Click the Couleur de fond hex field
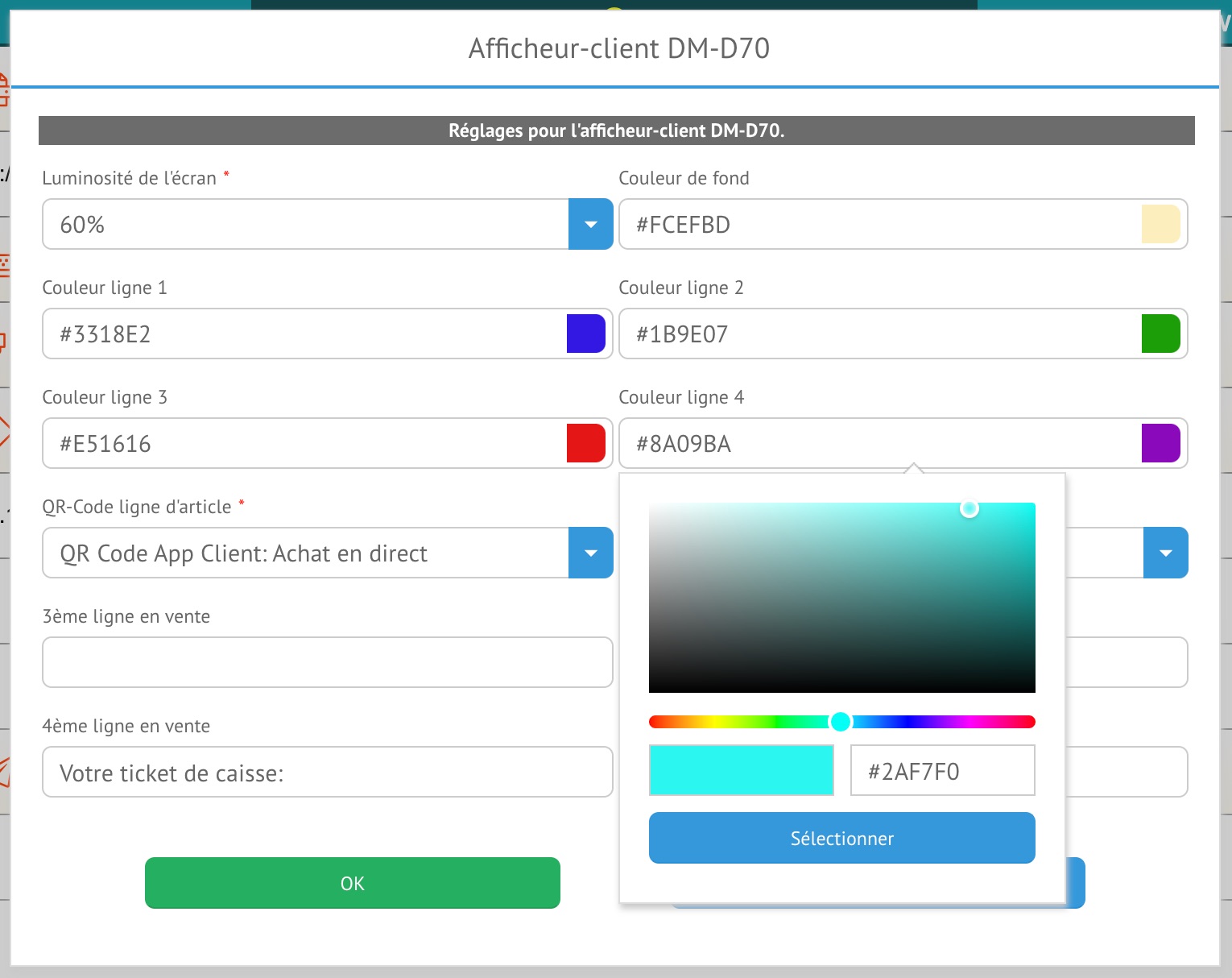 [878, 225]
